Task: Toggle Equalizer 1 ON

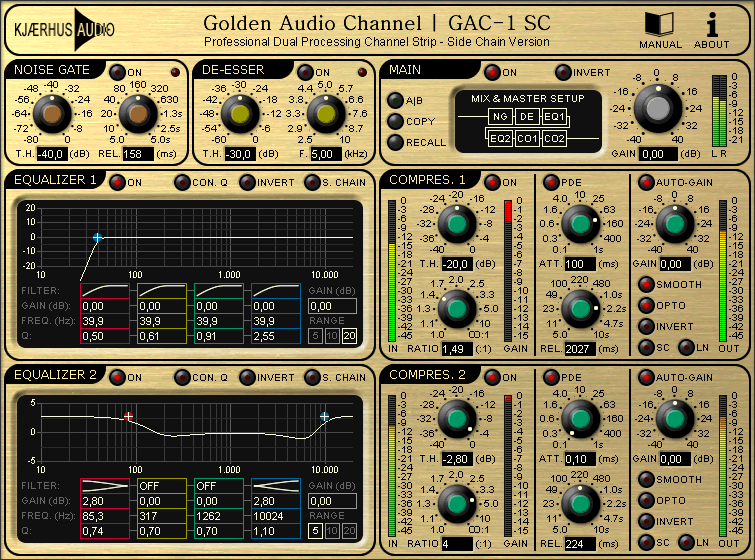Action: [117, 182]
